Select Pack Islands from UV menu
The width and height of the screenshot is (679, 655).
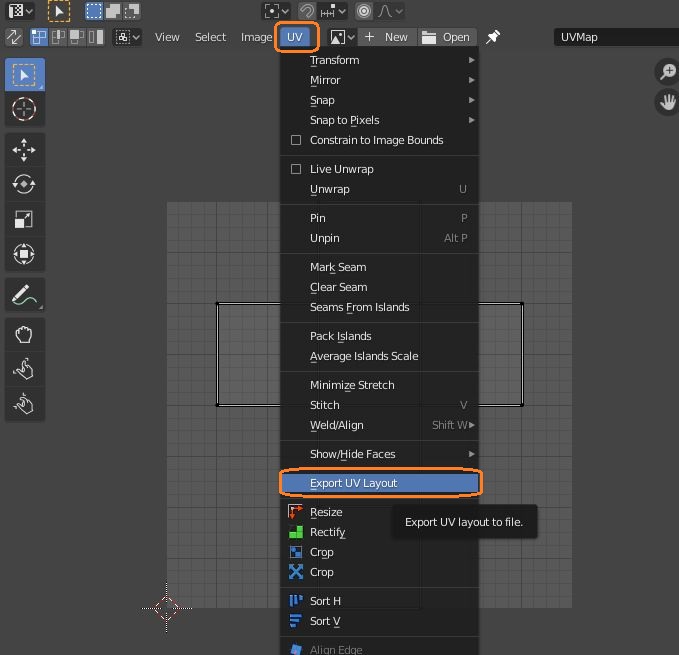point(341,336)
